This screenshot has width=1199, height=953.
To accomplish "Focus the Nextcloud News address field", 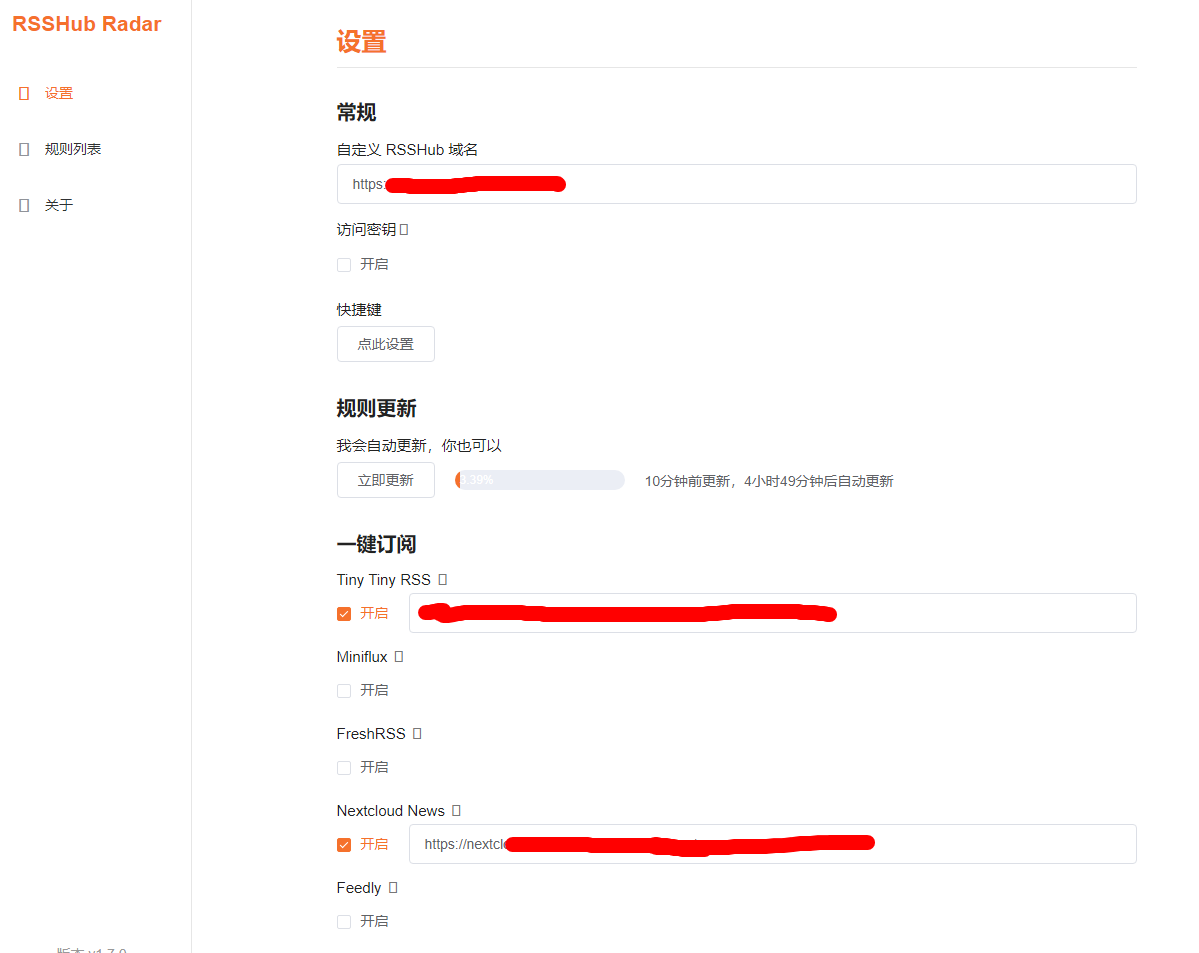I will 772,844.
